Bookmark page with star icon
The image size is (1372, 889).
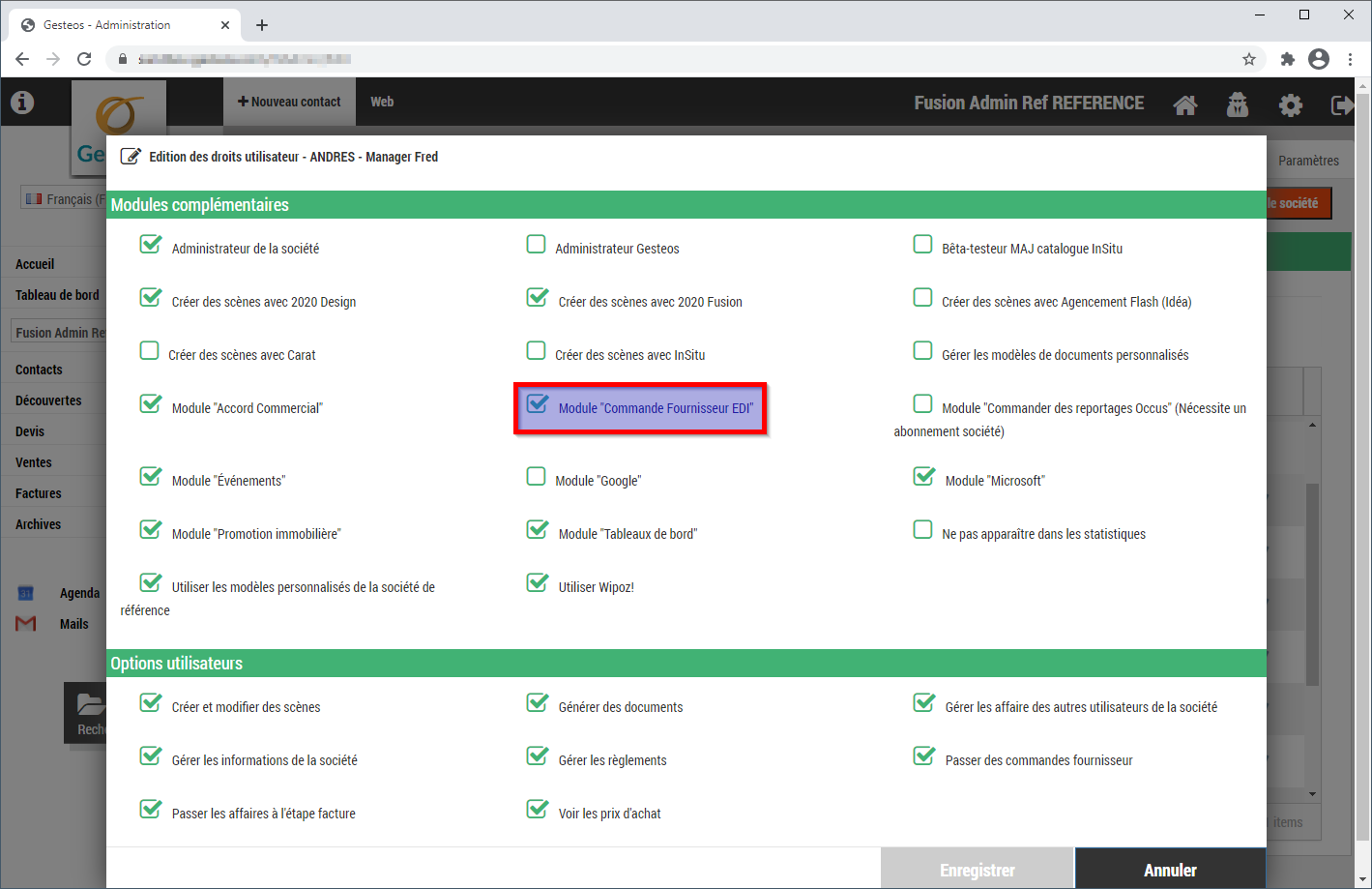(x=1249, y=59)
